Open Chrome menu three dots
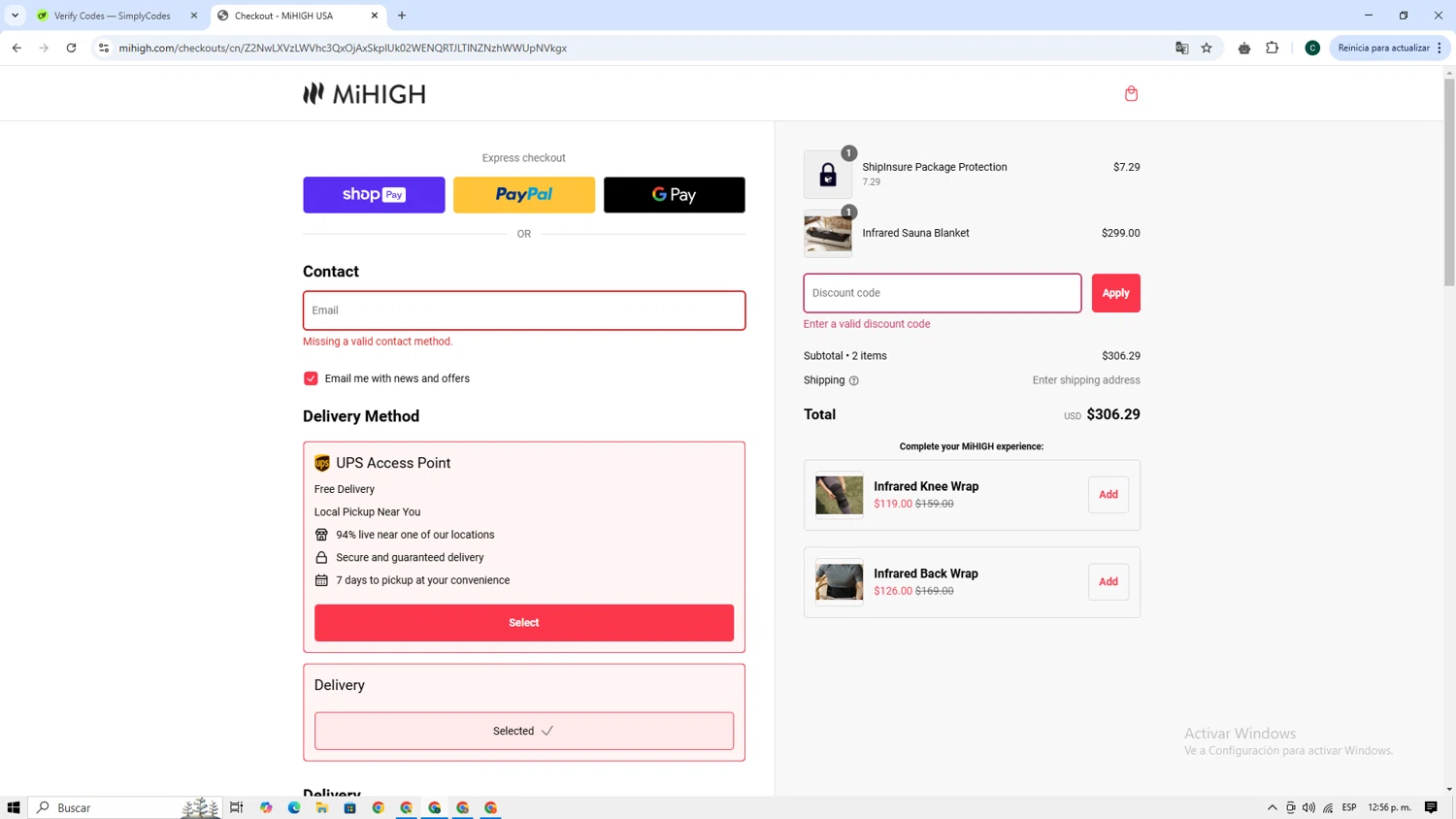The image size is (1456, 819). coord(1439,48)
